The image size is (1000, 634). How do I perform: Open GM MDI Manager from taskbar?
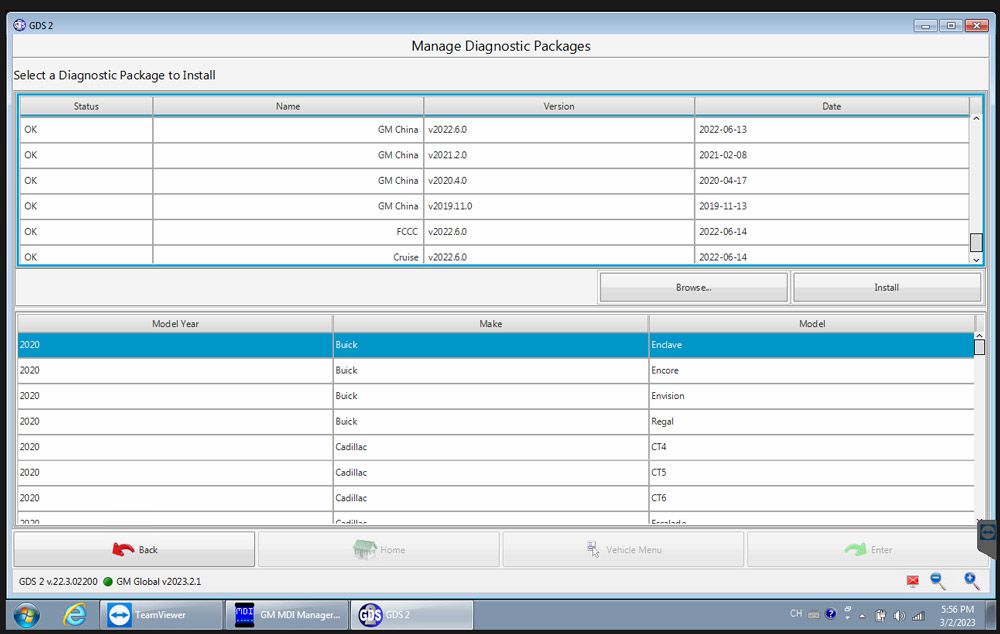[288, 614]
